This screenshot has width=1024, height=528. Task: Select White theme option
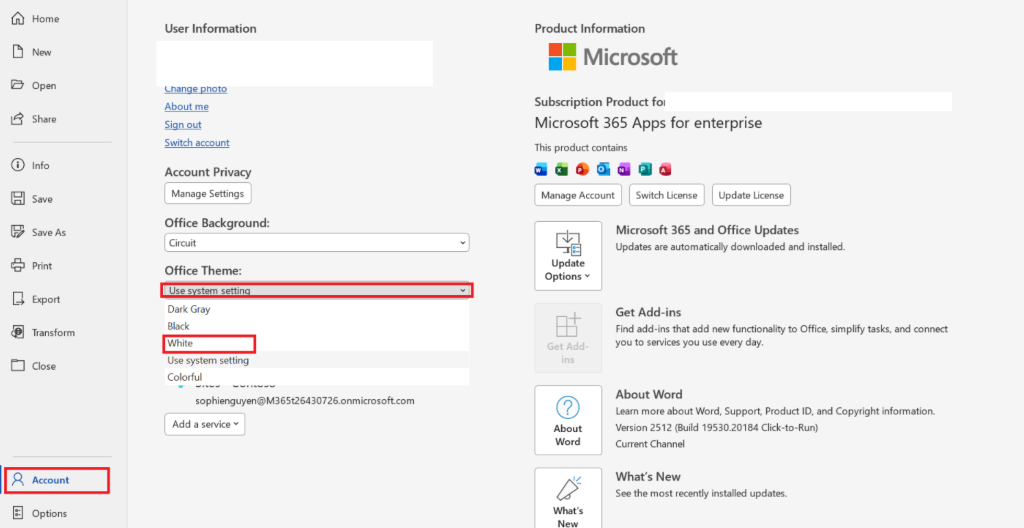click(x=317, y=343)
